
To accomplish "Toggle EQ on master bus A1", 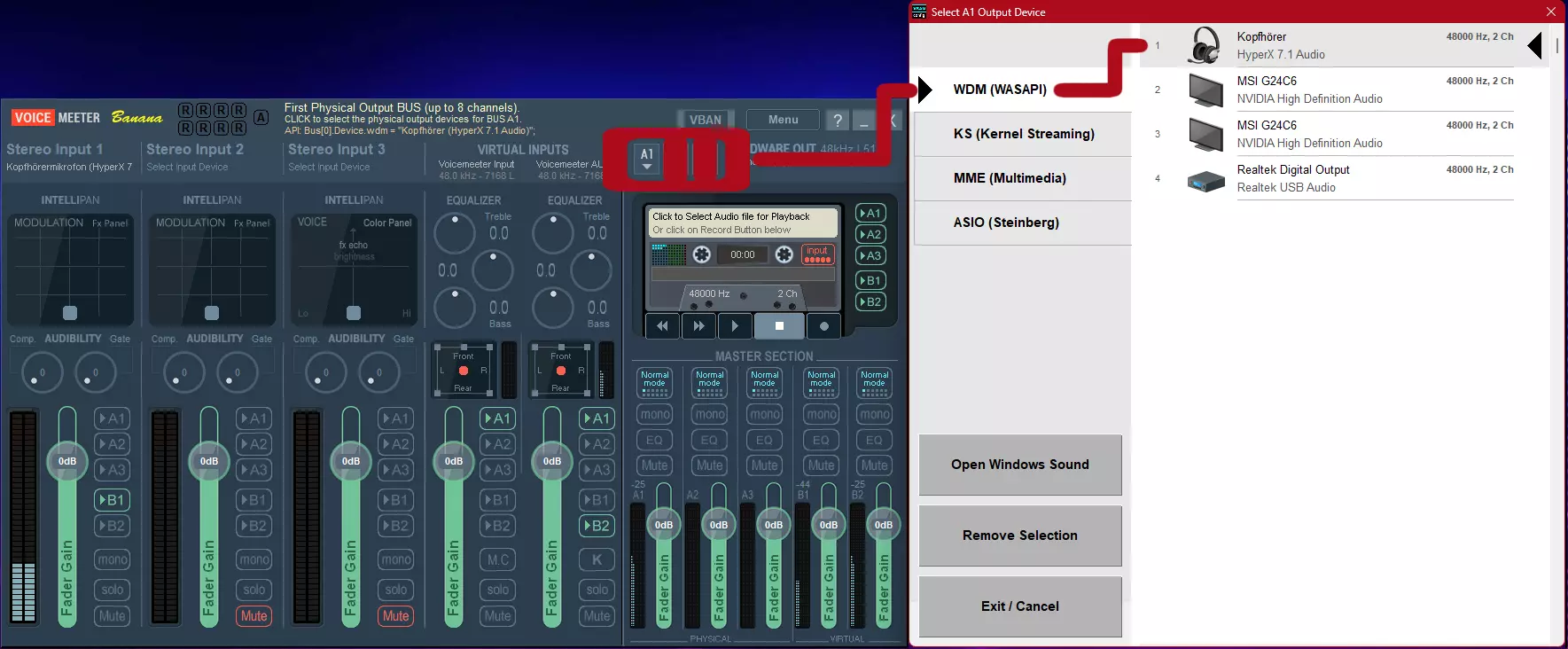I will pyautogui.click(x=655, y=440).
